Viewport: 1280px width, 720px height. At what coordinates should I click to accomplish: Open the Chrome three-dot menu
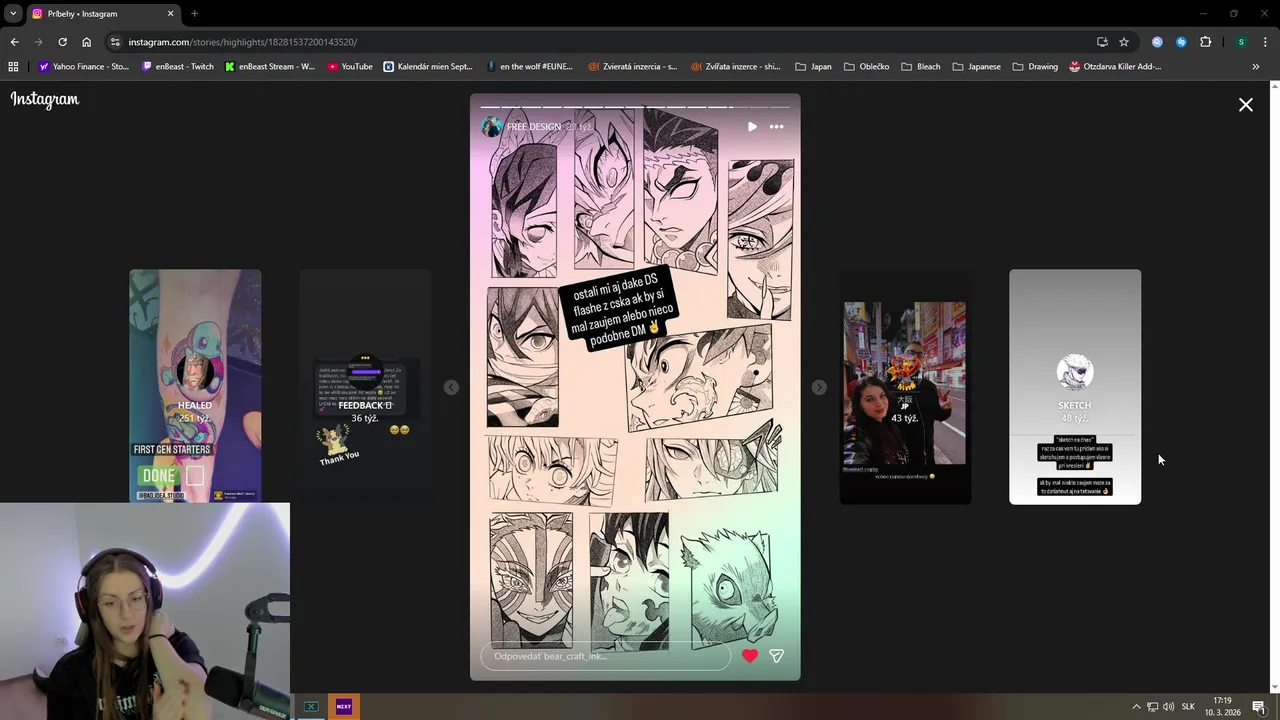coord(1266,42)
